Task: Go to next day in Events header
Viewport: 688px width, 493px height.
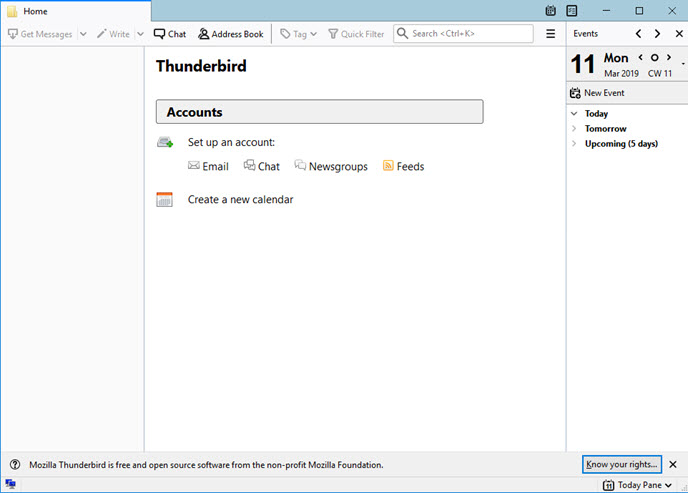Action: click(x=657, y=34)
